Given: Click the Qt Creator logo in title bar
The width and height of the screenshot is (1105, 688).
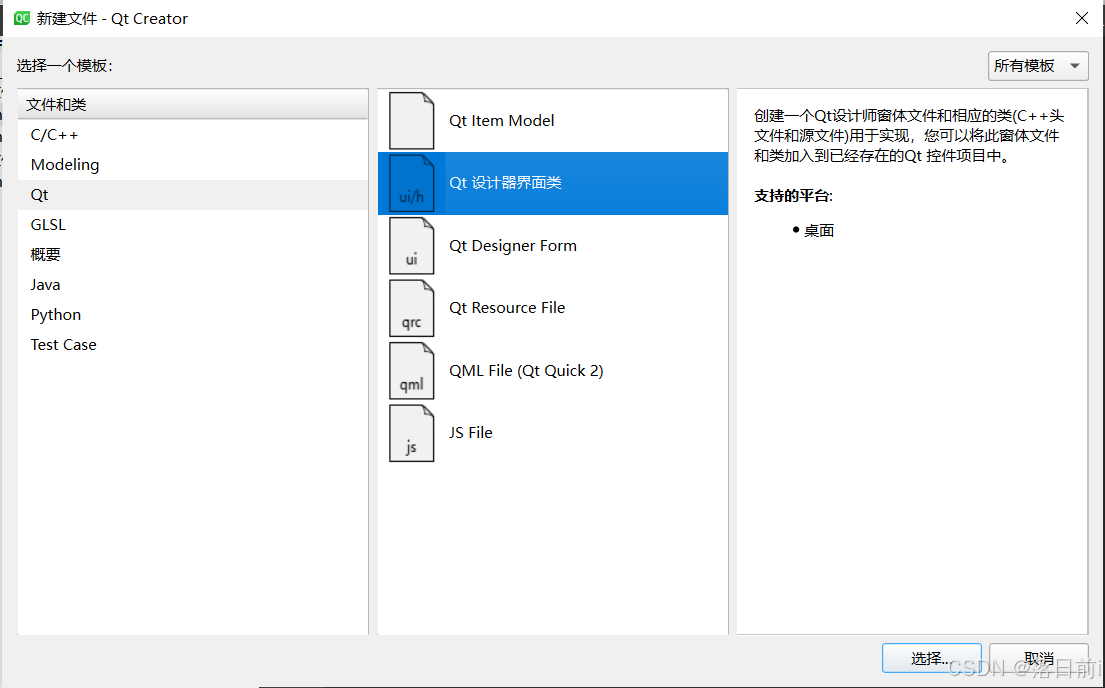Looking at the screenshot, I should tap(22, 18).
